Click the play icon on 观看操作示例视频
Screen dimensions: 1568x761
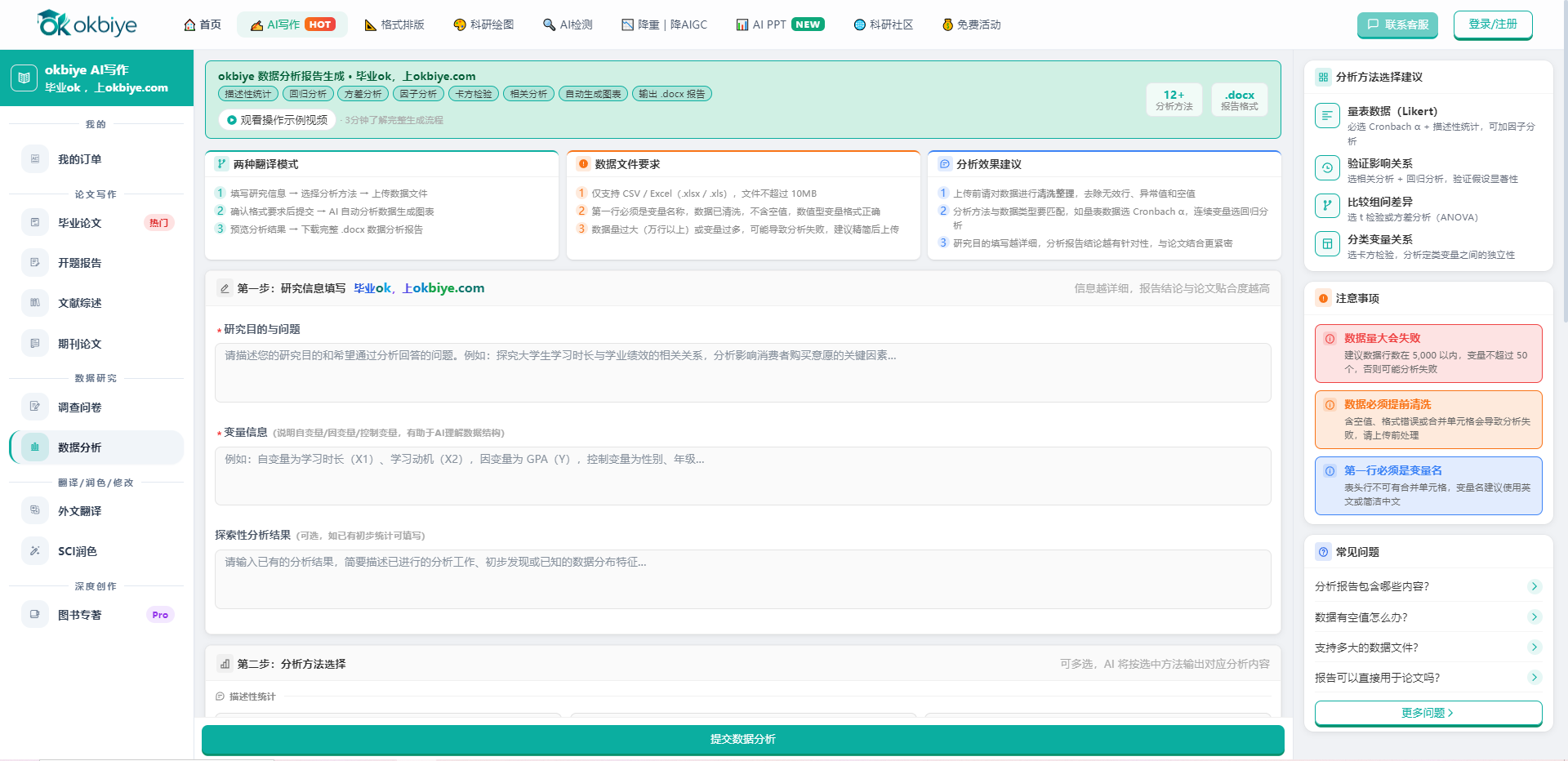pyautogui.click(x=232, y=120)
